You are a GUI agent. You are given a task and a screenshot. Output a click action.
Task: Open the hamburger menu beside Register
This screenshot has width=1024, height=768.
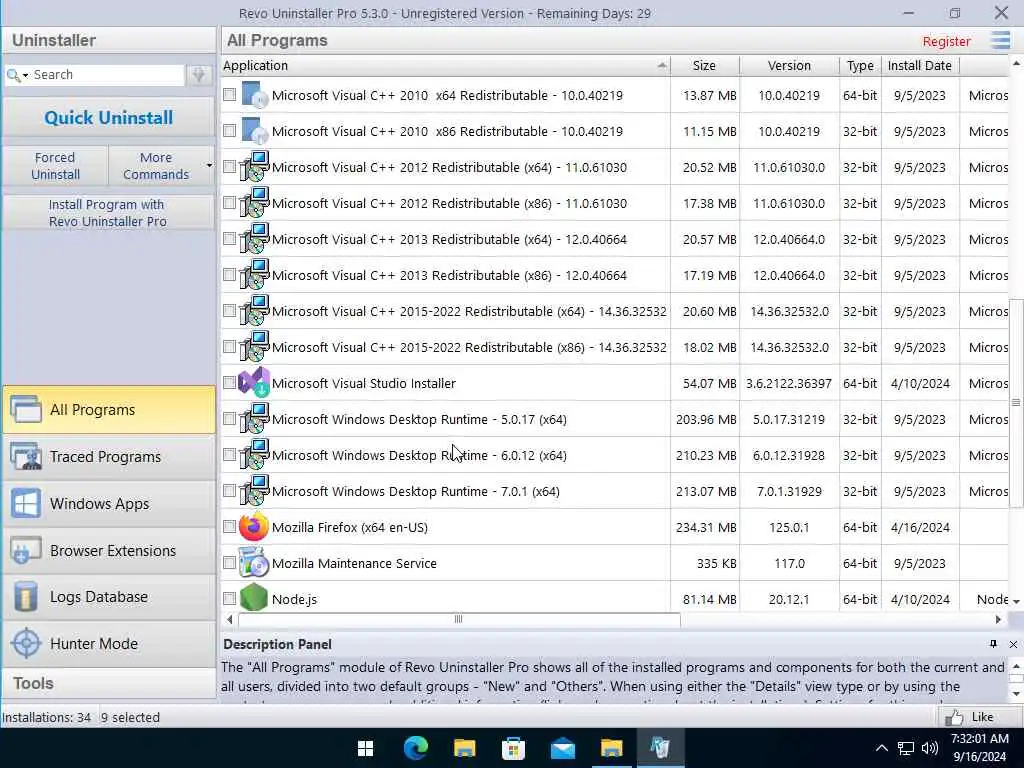[1000, 40]
